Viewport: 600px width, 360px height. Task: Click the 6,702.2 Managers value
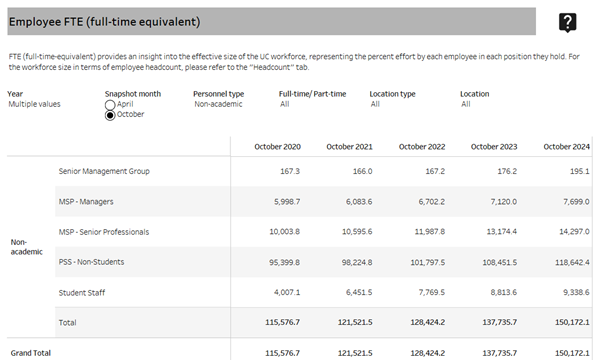pyautogui.click(x=432, y=202)
